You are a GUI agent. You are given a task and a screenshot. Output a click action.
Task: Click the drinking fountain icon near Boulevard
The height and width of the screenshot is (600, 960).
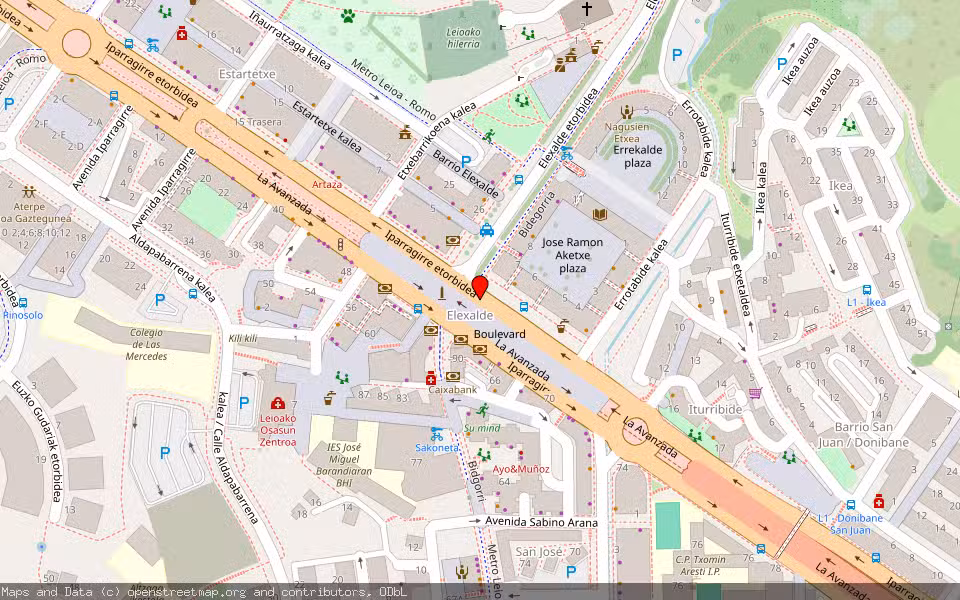point(563,326)
